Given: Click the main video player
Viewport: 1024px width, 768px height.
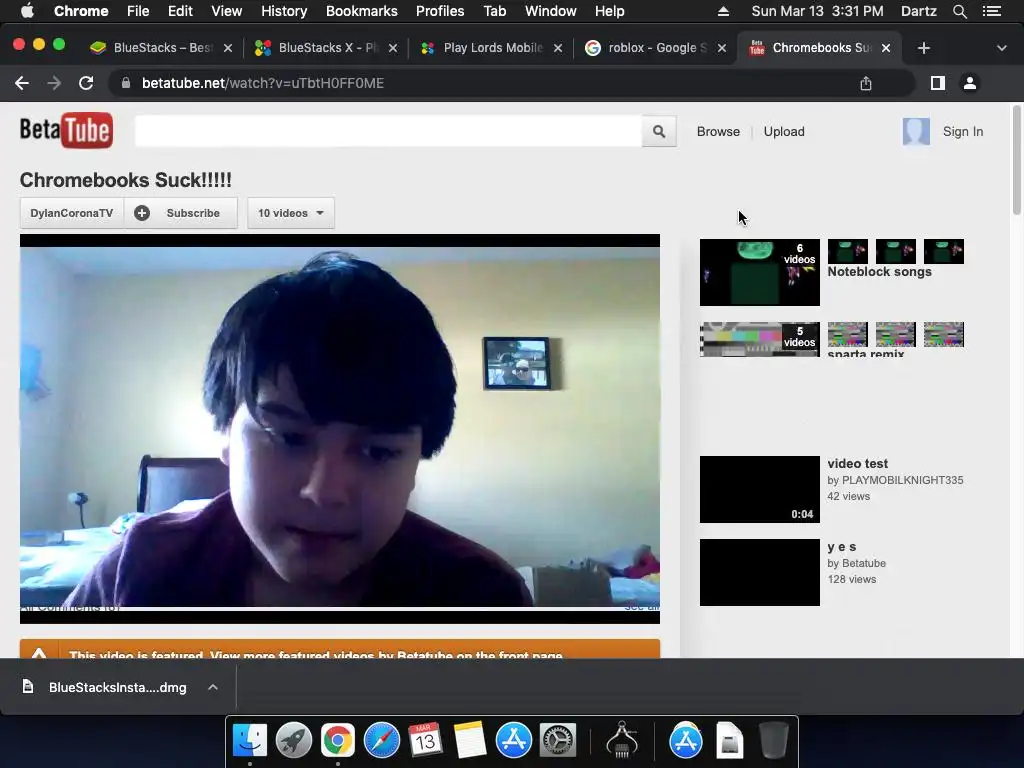Looking at the screenshot, I should [x=340, y=428].
